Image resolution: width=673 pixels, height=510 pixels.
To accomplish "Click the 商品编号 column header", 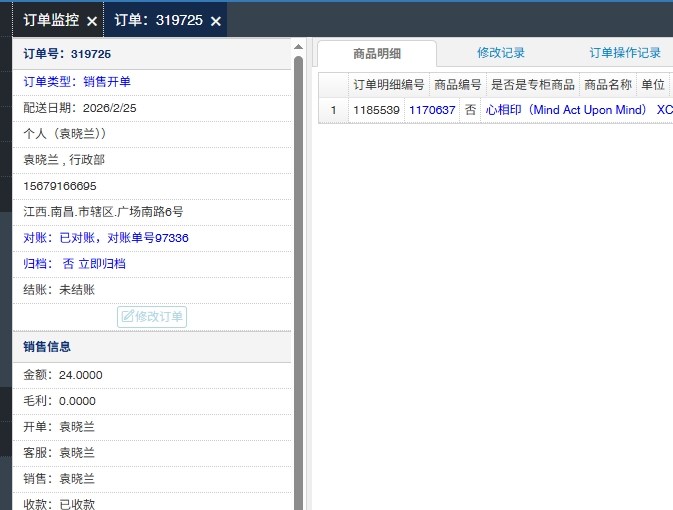I will (458, 85).
